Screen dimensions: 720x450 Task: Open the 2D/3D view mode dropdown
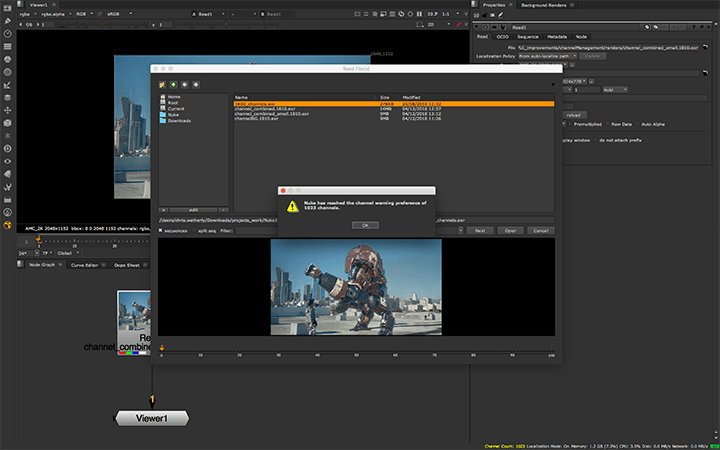tap(437, 25)
